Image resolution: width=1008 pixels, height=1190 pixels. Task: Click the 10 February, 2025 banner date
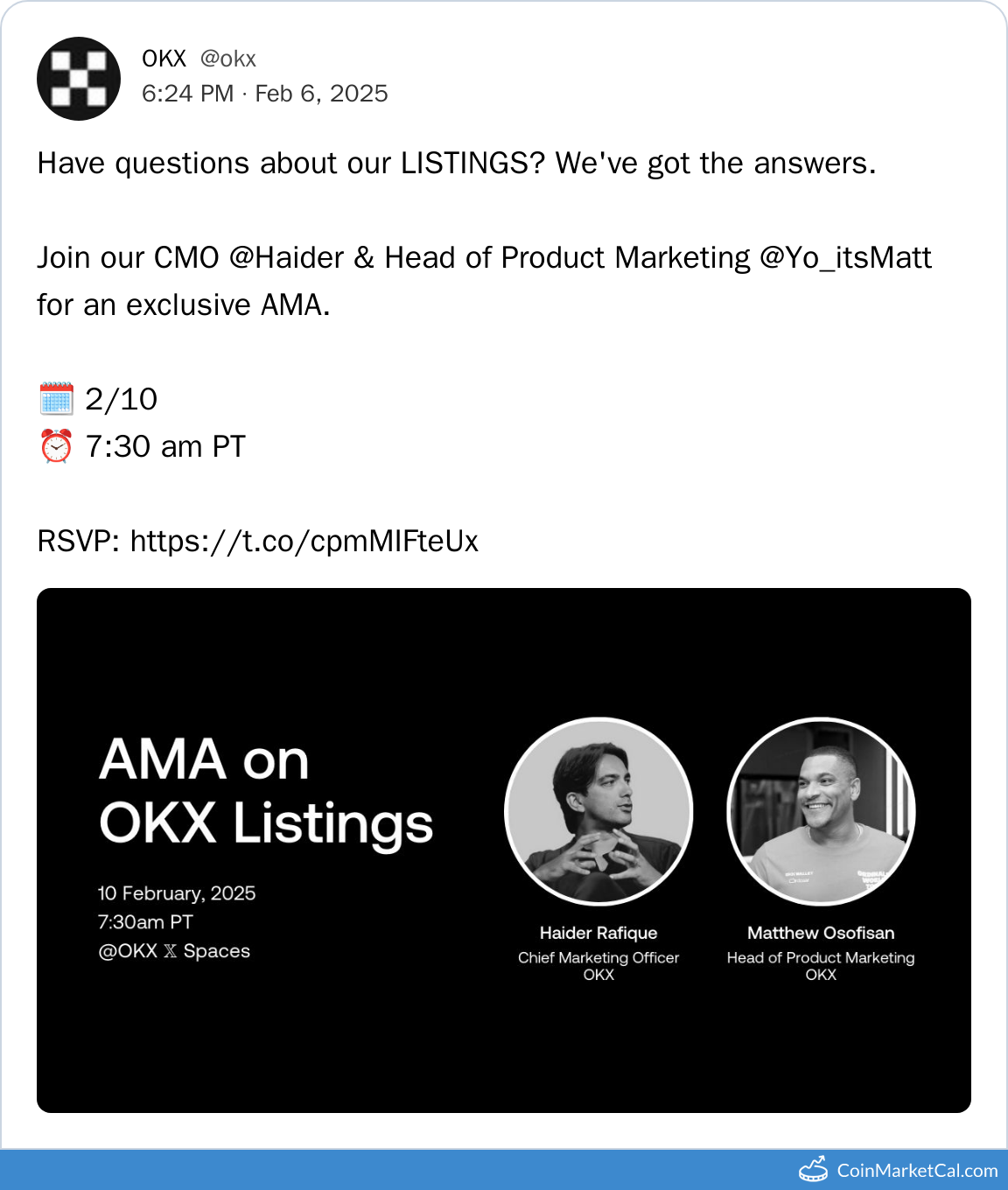(177, 893)
